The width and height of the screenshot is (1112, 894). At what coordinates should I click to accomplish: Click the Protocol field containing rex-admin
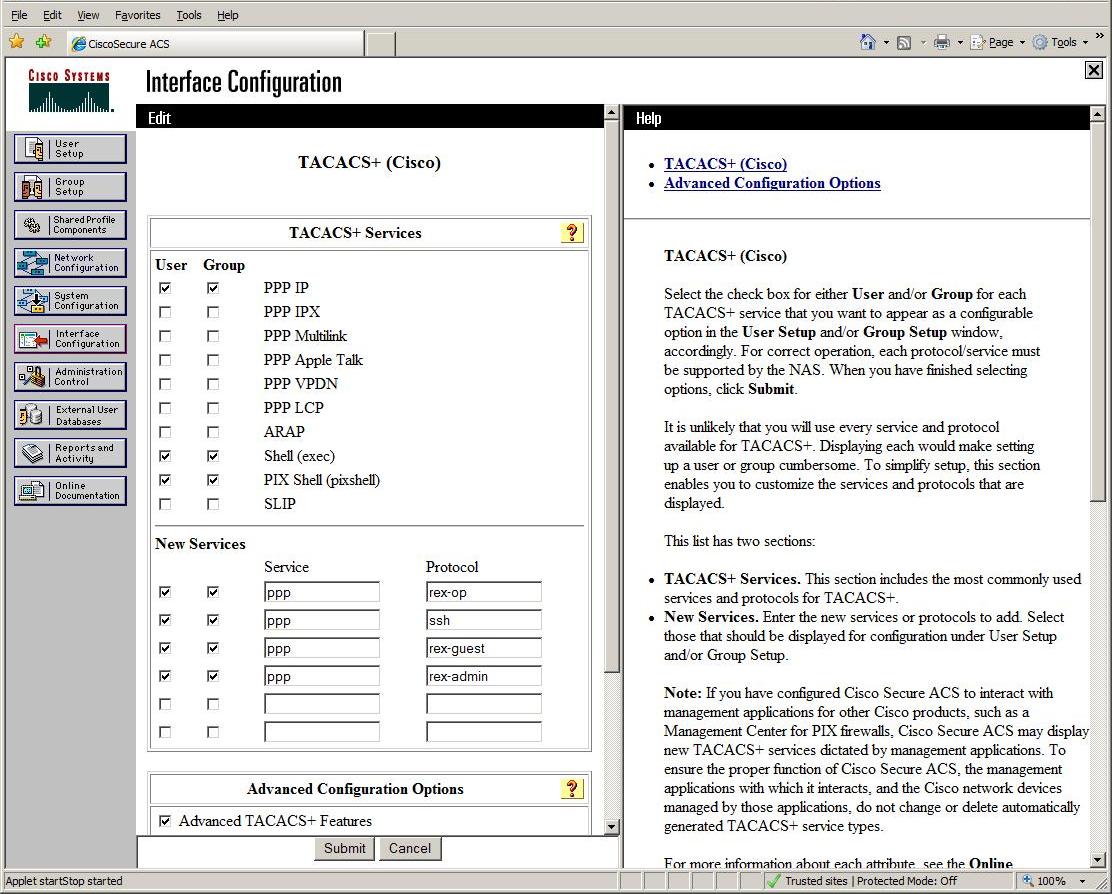coord(484,676)
